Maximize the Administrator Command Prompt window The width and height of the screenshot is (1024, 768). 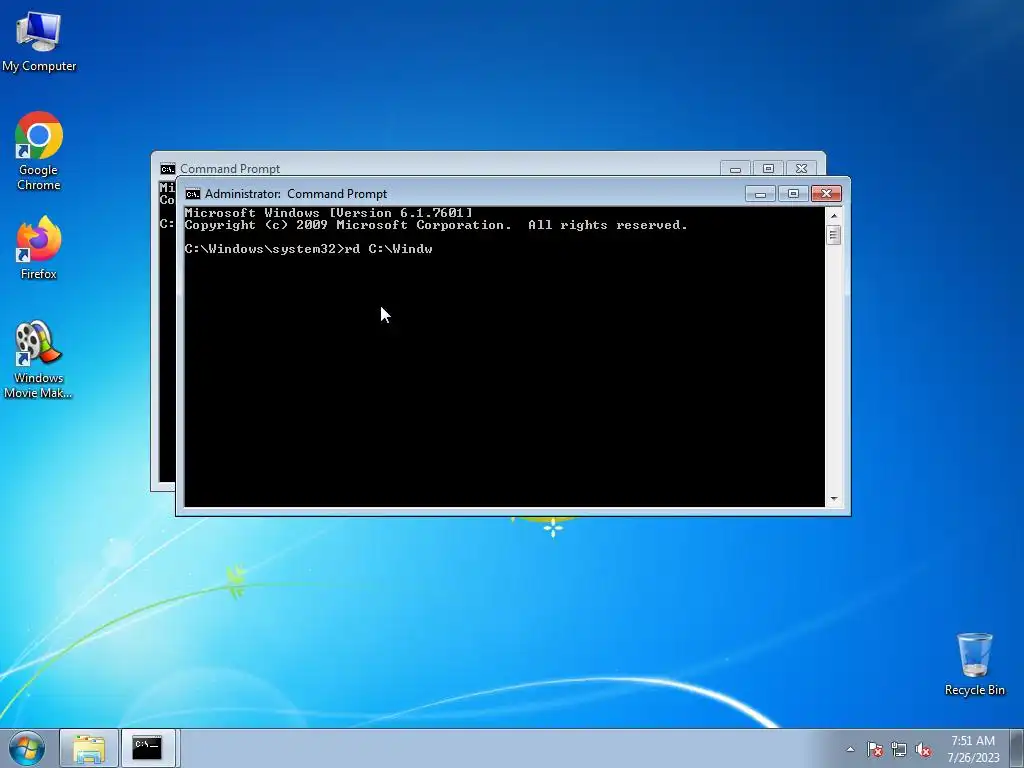coord(793,194)
